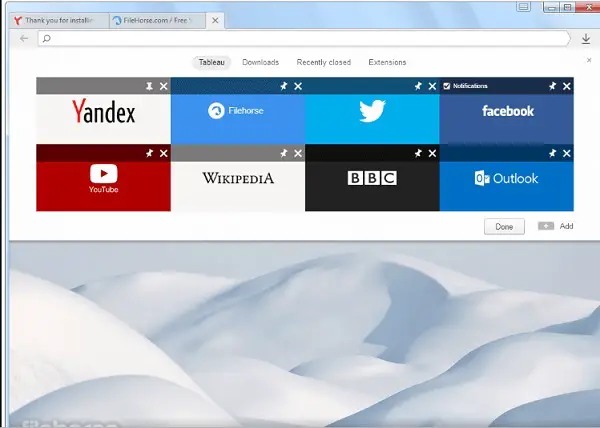Open the Wikipedia tile thumbnail
Screen dimensions: 600x428
point(238,186)
